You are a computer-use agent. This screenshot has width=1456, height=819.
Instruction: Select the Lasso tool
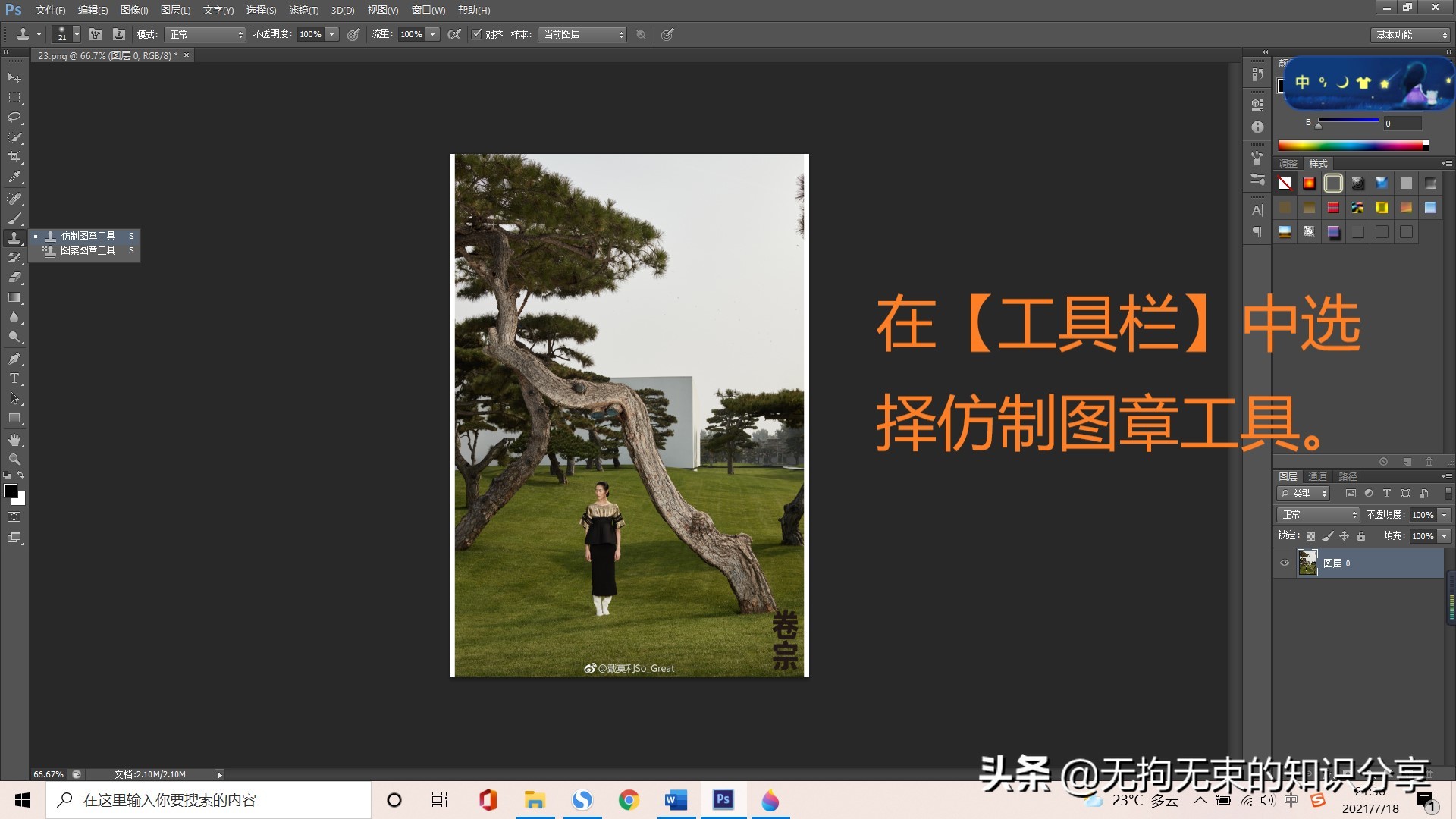point(14,118)
